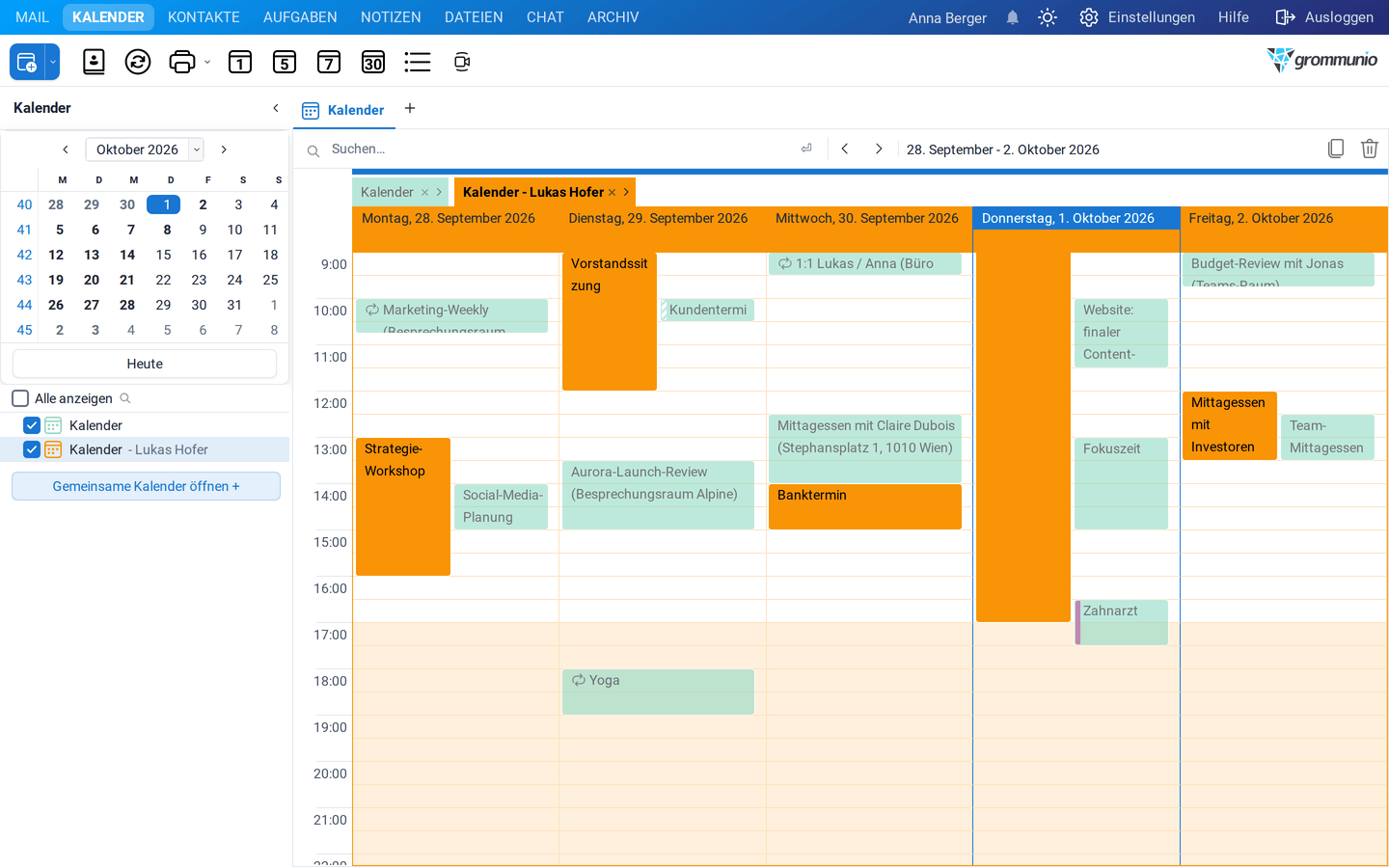Click the printer icon
Image resolution: width=1389 pixels, height=868 pixels.
click(182, 62)
